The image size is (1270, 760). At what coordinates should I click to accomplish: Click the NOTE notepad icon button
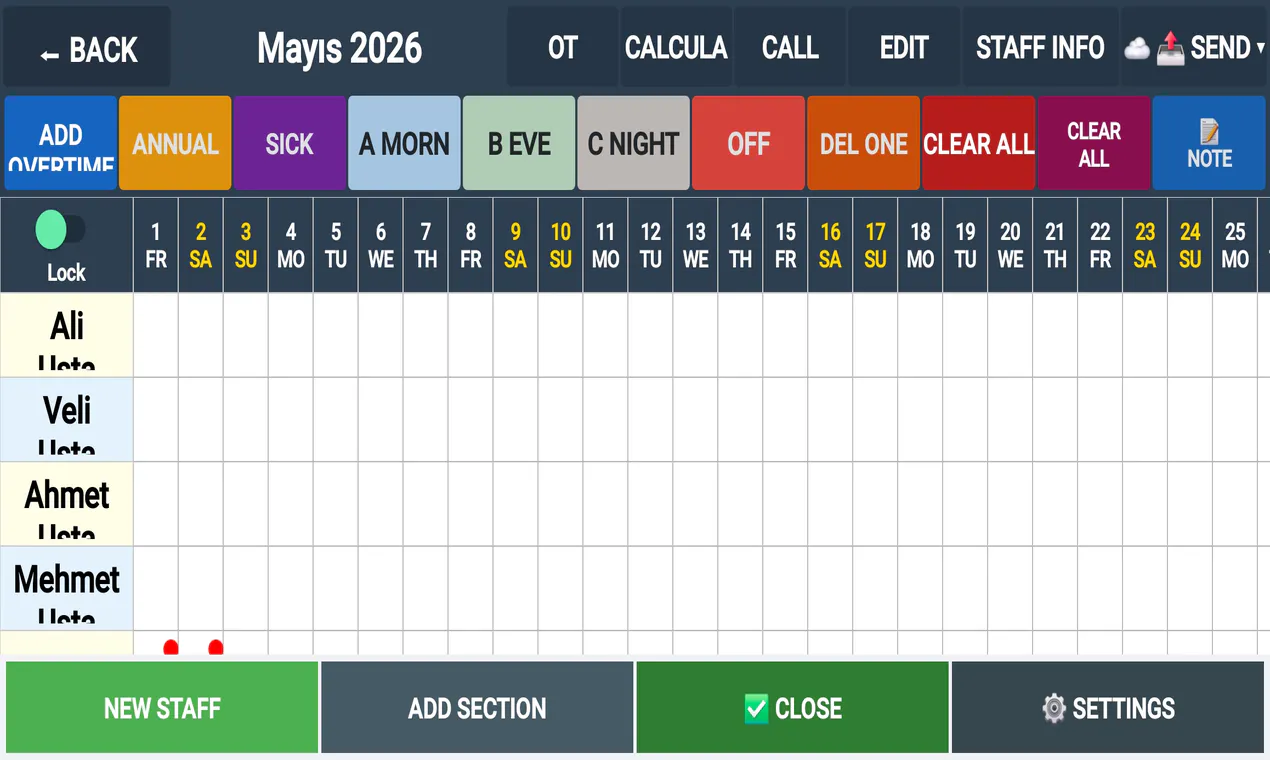(x=1209, y=143)
